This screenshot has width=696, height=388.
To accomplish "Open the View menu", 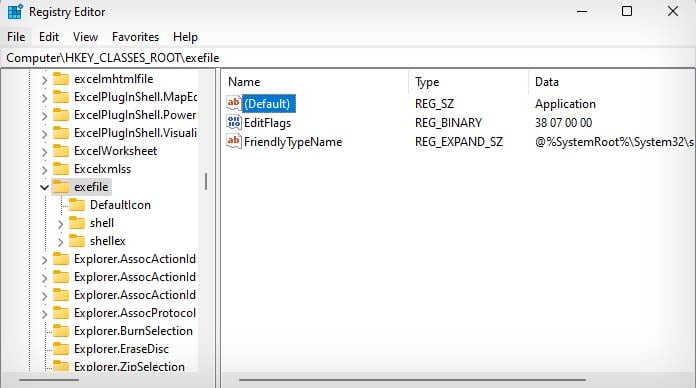I will tap(85, 37).
